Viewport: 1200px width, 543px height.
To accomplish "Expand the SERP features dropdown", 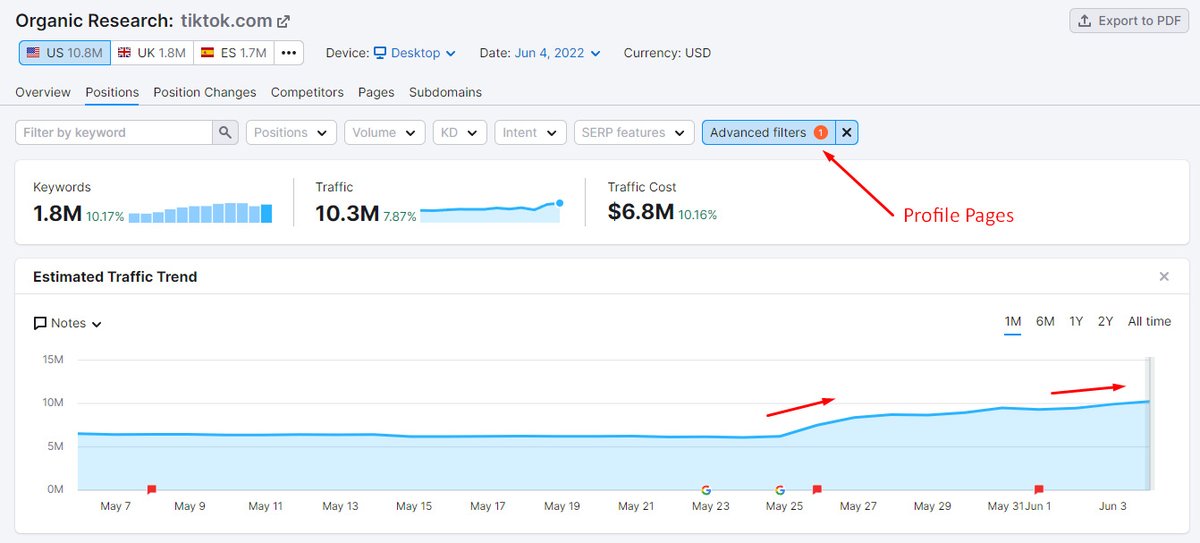I will [x=634, y=132].
